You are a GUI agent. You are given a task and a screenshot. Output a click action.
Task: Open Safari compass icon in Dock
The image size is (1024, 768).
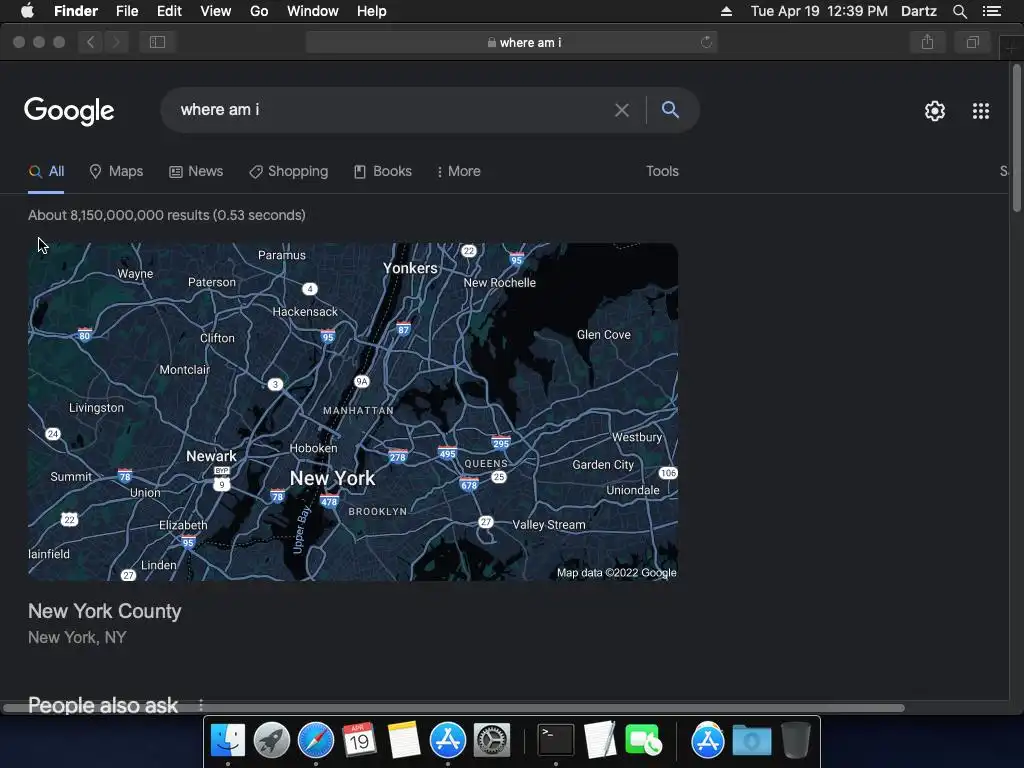[315, 741]
